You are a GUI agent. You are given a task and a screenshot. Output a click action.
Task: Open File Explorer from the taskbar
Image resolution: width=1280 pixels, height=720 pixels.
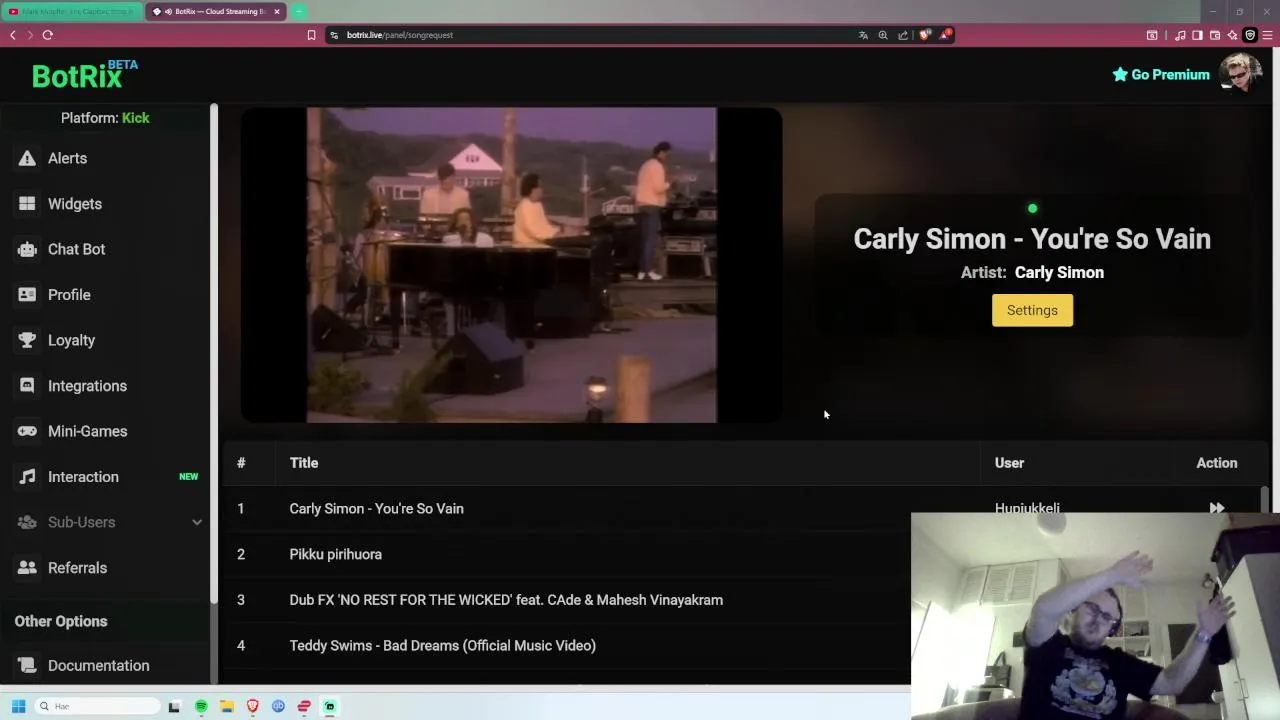click(x=227, y=706)
